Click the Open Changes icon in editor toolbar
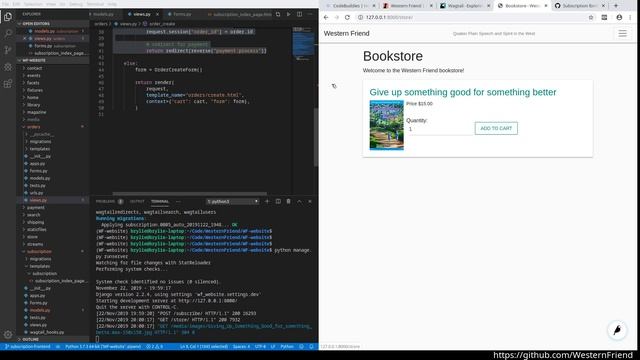The width and height of the screenshot is (640, 360). pyautogui.click(x=278, y=14)
